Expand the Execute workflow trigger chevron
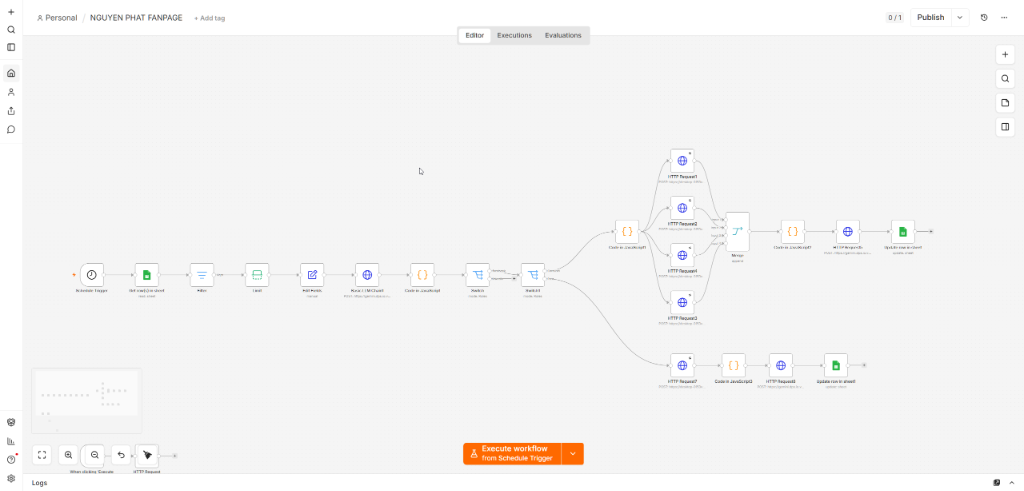 pyautogui.click(x=573, y=454)
